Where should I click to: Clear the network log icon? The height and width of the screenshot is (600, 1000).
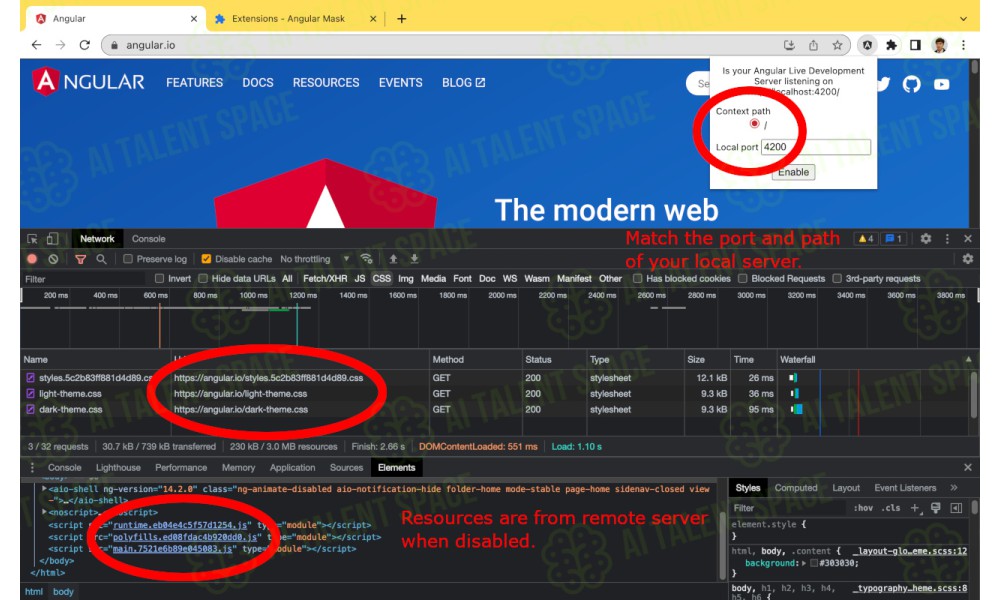54,259
